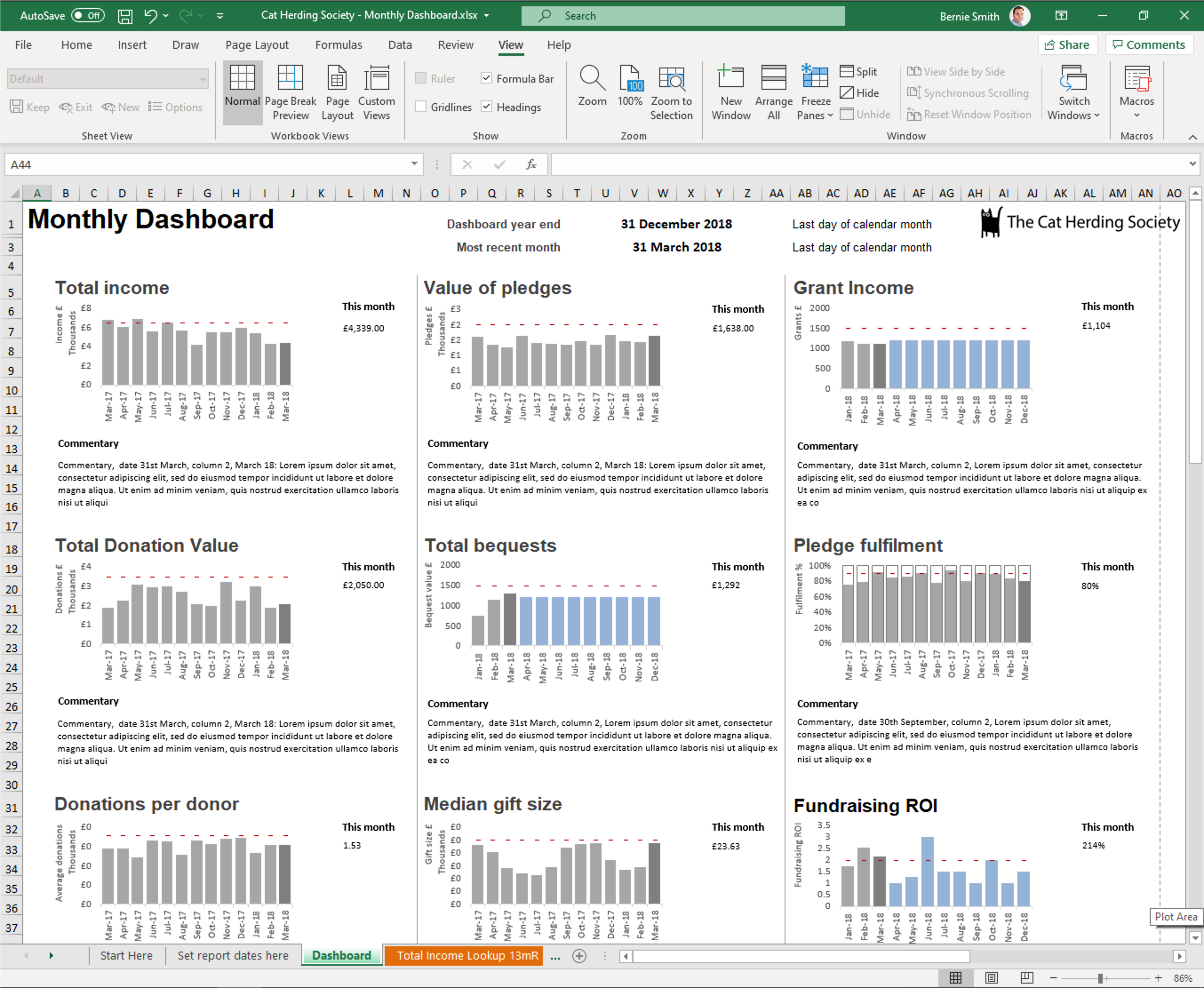Open Set report dates here sheet
The image size is (1204, 988).
coord(233,956)
